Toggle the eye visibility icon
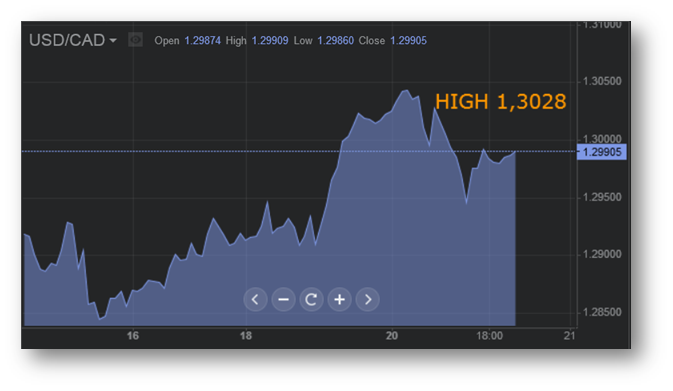 click(x=136, y=40)
